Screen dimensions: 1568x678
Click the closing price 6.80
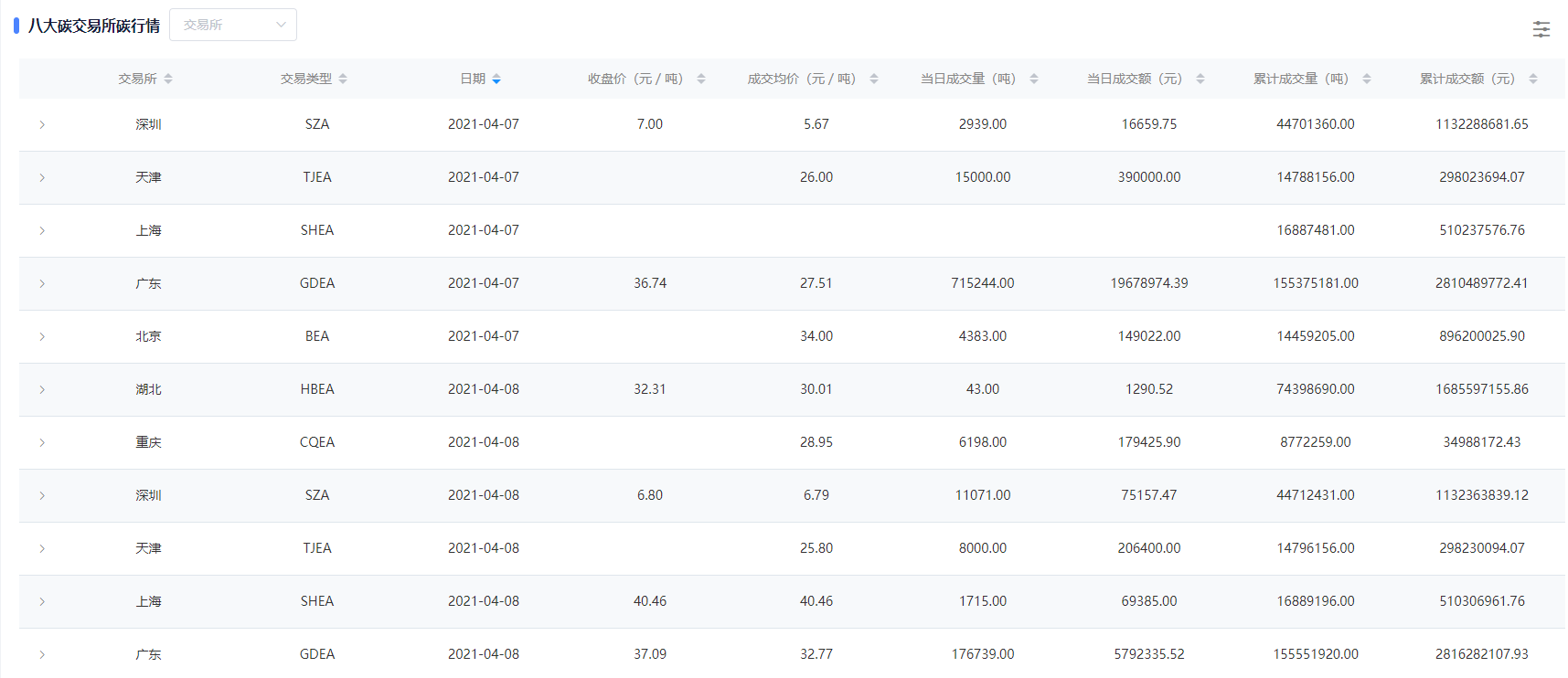click(650, 495)
